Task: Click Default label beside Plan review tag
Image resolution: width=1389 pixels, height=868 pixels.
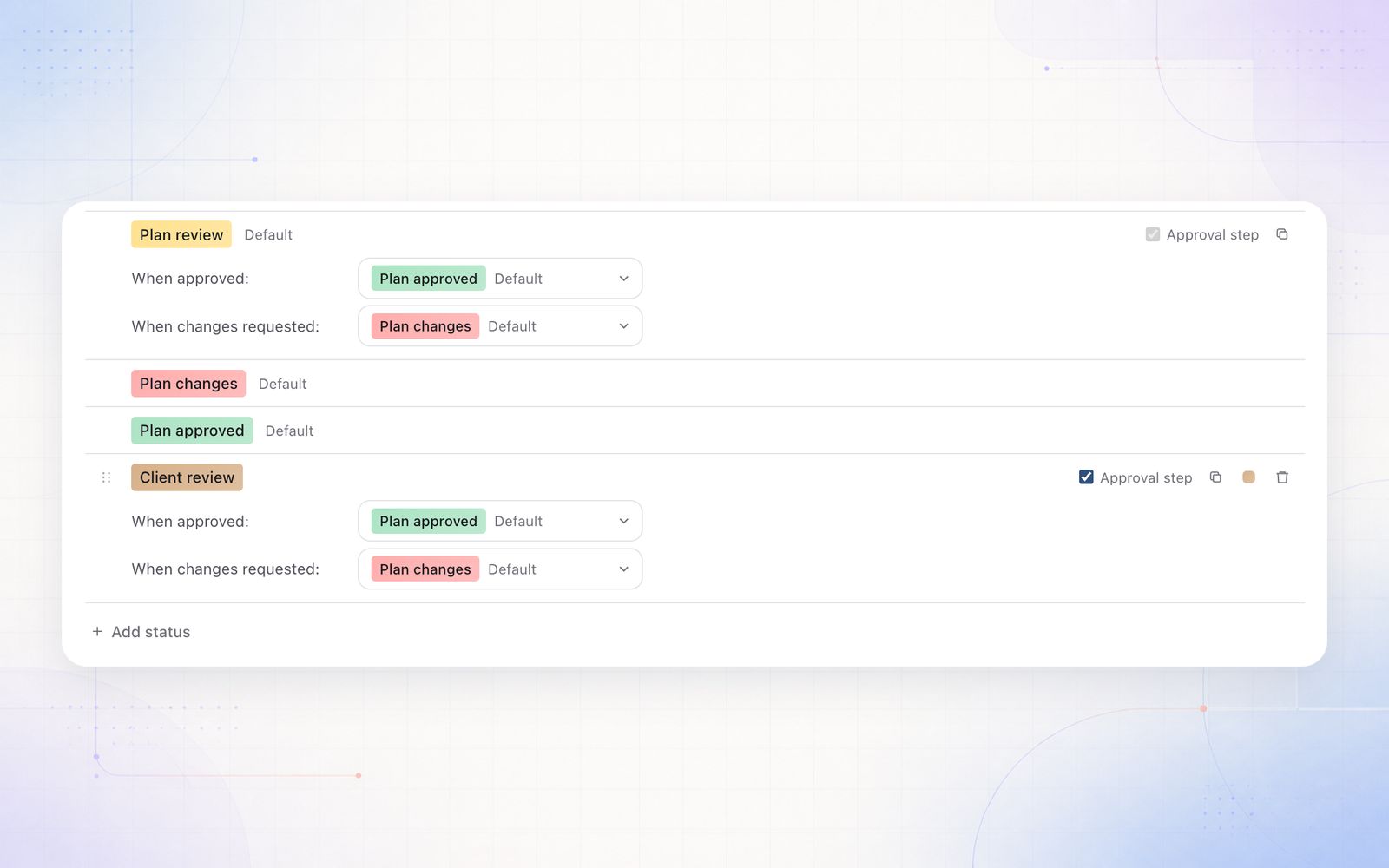Action: (268, 235)
